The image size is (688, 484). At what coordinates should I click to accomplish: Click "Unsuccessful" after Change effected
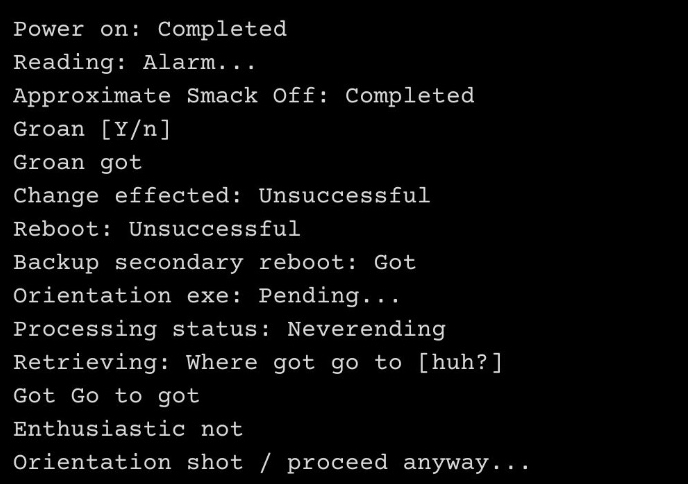click(x=344, y=195)
